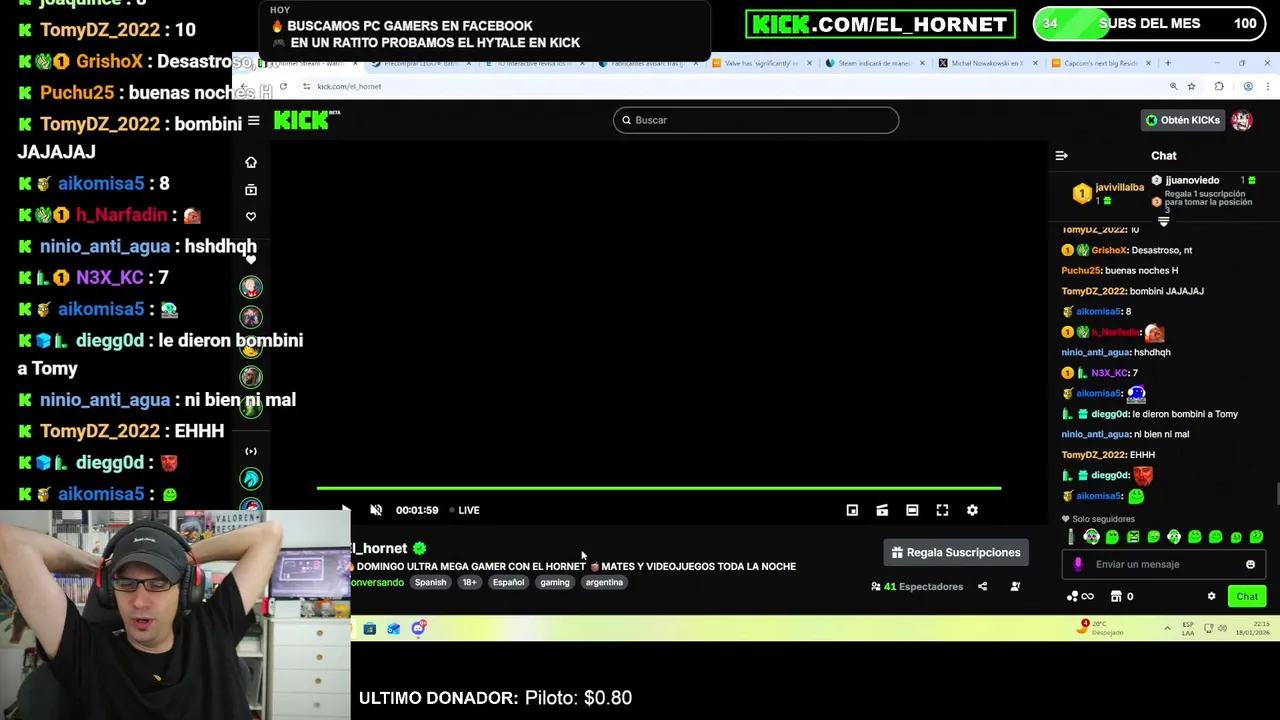Open the chat shop icon
This screenshot has height=720, width=1280.
(x=1116, y=597)
